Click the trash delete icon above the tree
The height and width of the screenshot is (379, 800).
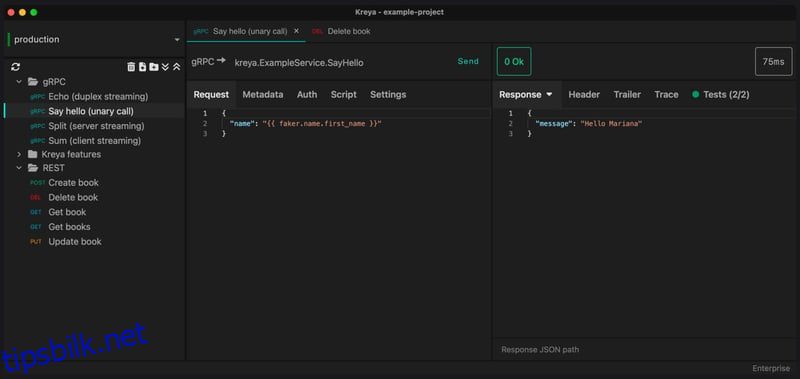click(131, 67)
